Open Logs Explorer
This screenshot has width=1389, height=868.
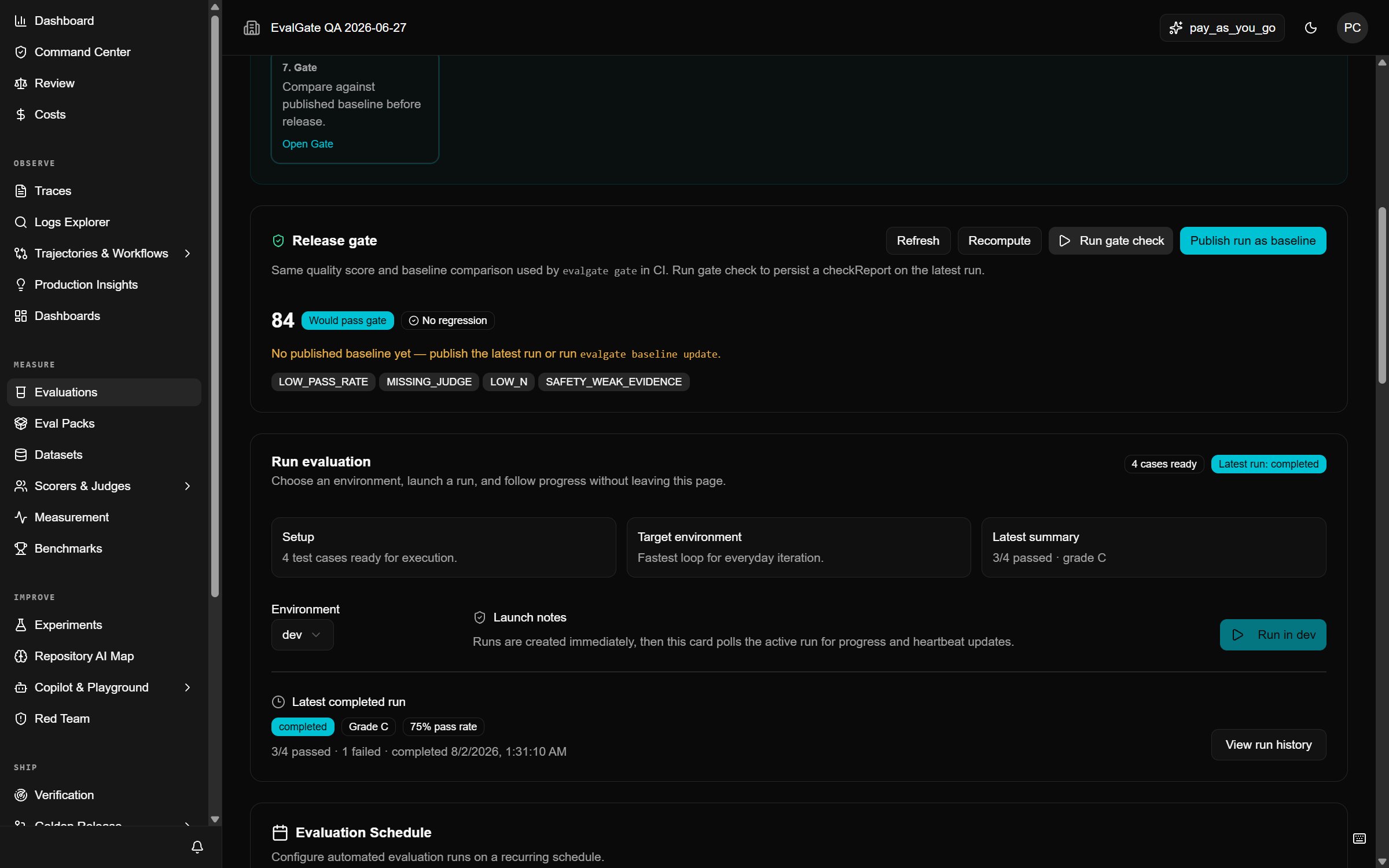coord(104,222)
